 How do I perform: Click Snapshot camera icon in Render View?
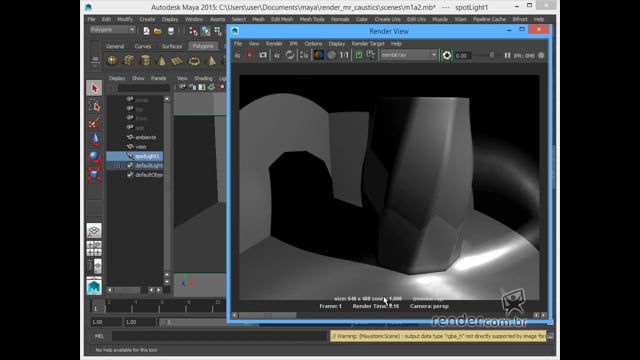tap(263, 55)
